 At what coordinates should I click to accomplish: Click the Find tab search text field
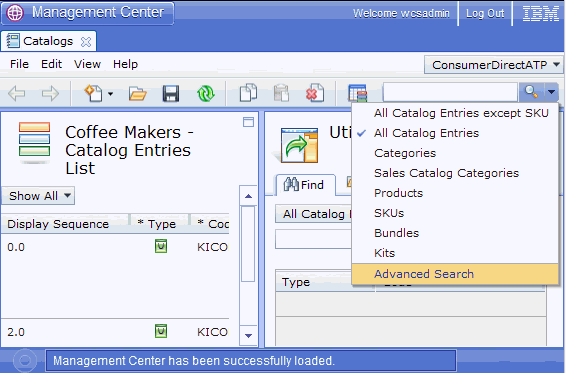coord(314,239)
